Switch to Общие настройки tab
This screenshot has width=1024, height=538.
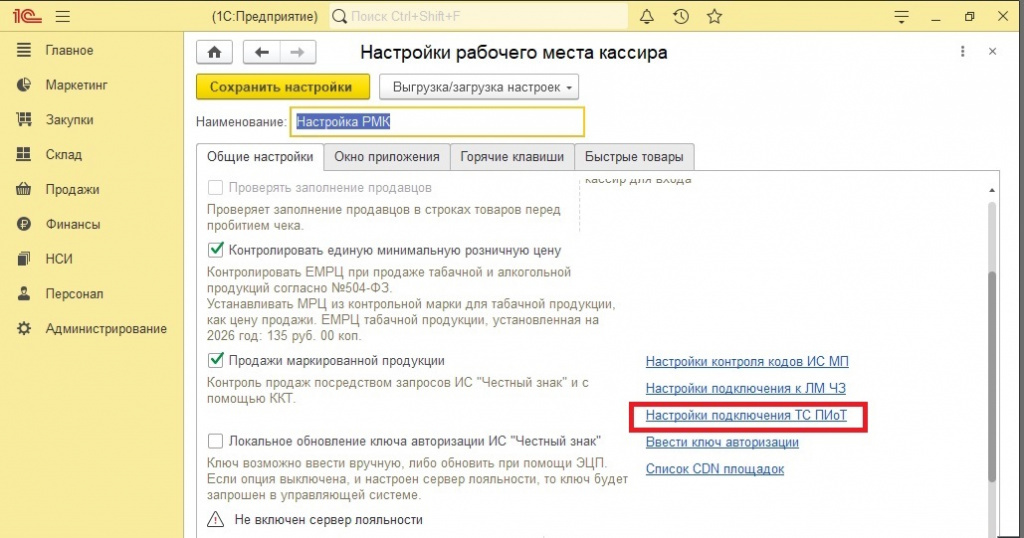click(x=260, y=157)
